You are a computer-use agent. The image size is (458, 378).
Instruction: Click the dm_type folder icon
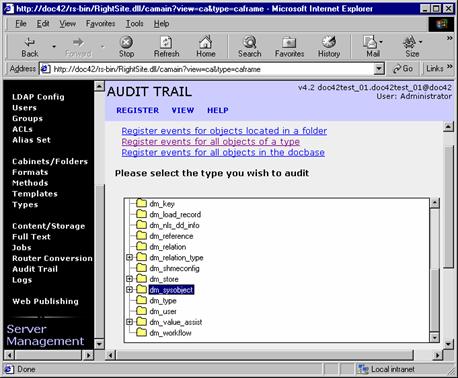[141, 300]
